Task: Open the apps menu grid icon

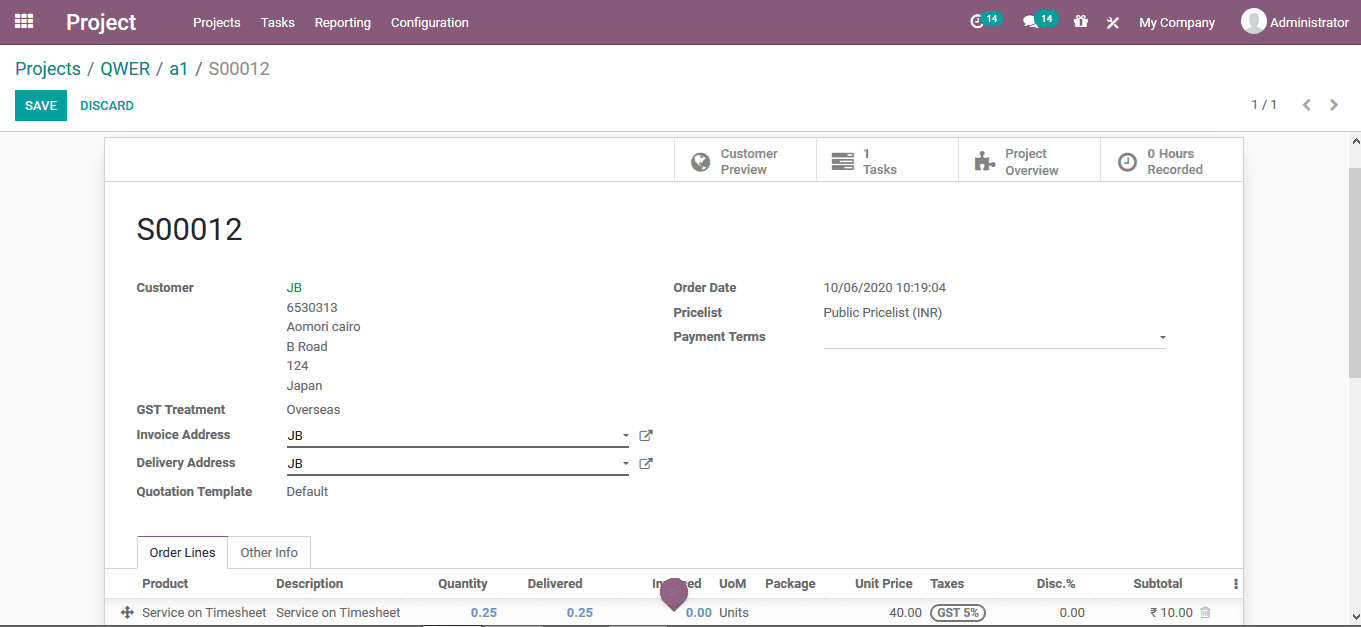Action: pos(23,21)
